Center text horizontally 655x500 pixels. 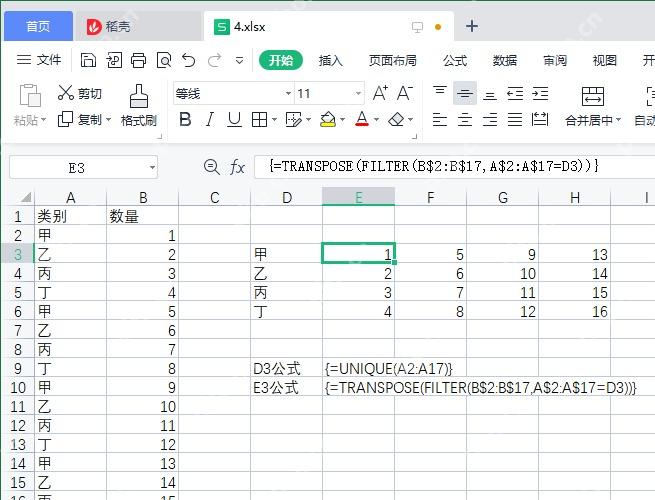[465, 120]
